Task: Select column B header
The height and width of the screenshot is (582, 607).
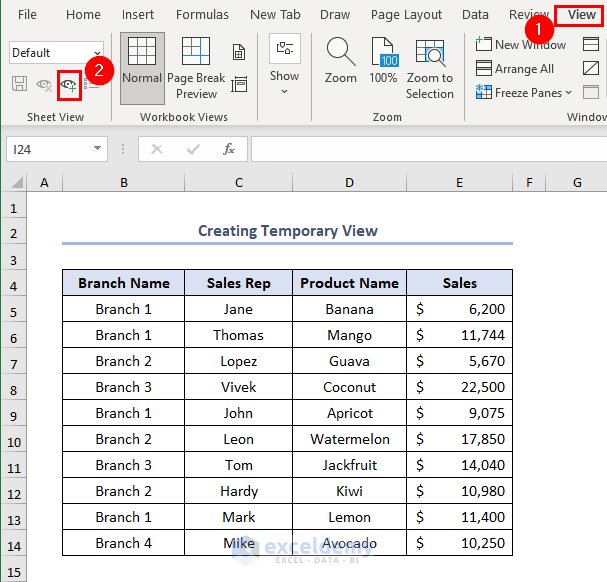Action: (123, 182)
